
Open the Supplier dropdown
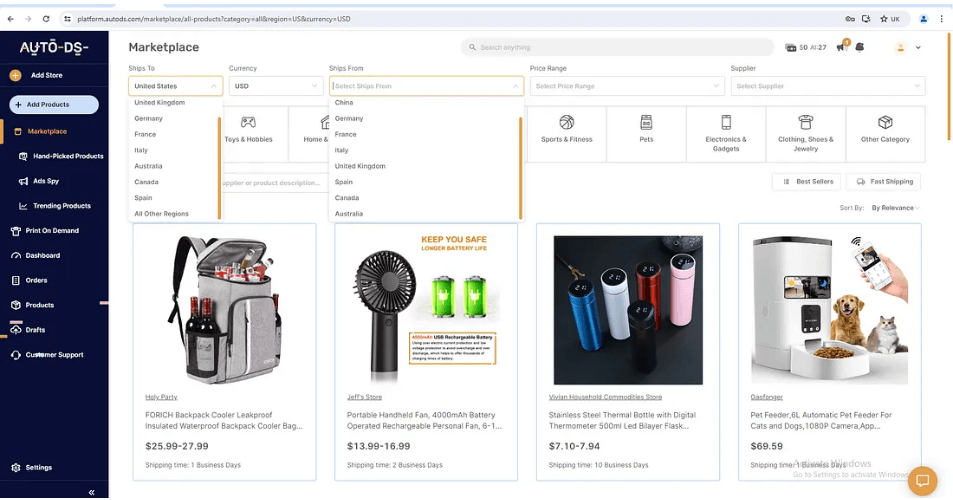pyautogui.click(x=828, y=86)
